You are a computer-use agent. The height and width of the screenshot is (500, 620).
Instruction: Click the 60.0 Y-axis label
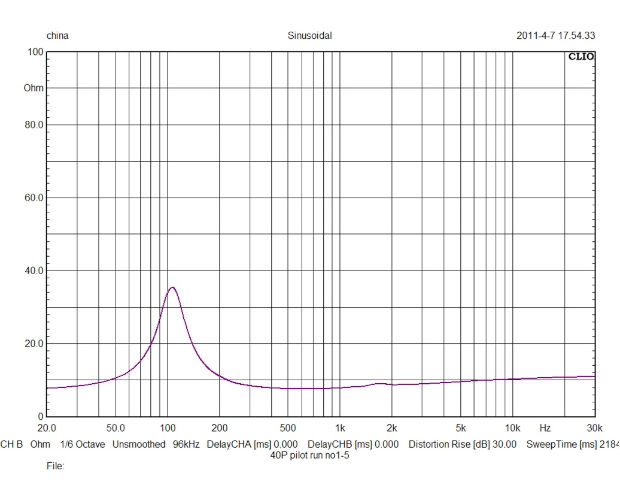tap(34, 198)
